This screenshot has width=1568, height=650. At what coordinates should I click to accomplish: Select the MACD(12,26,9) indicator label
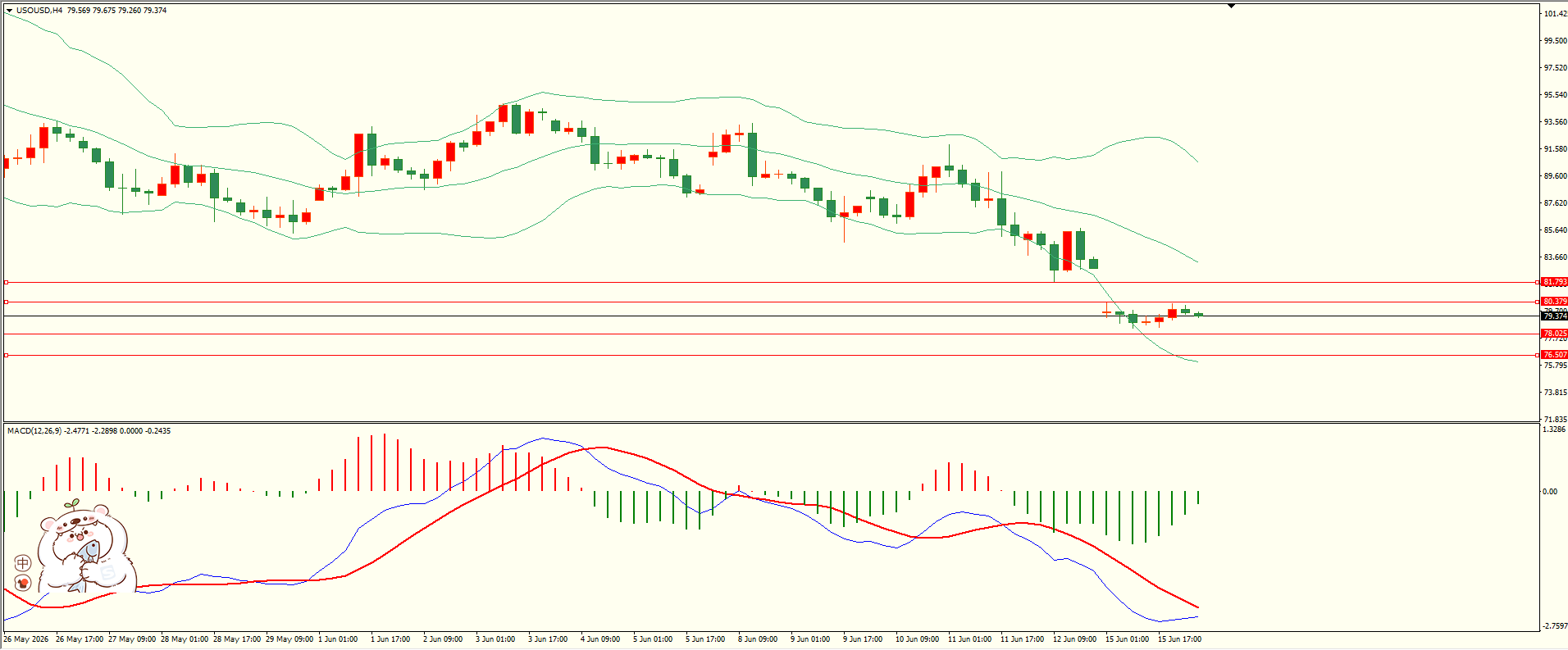click(34, 430)
